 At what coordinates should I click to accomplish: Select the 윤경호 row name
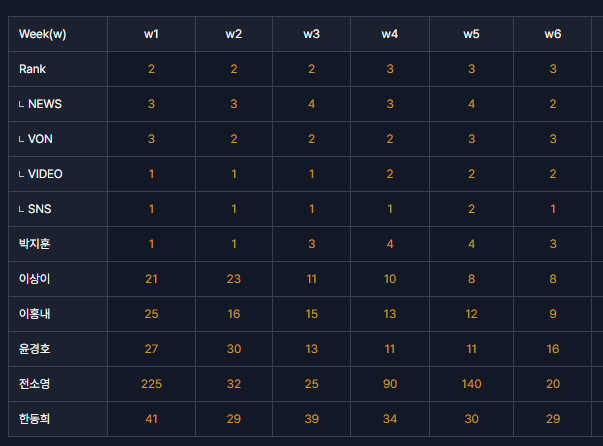click(x=35, y=349)
